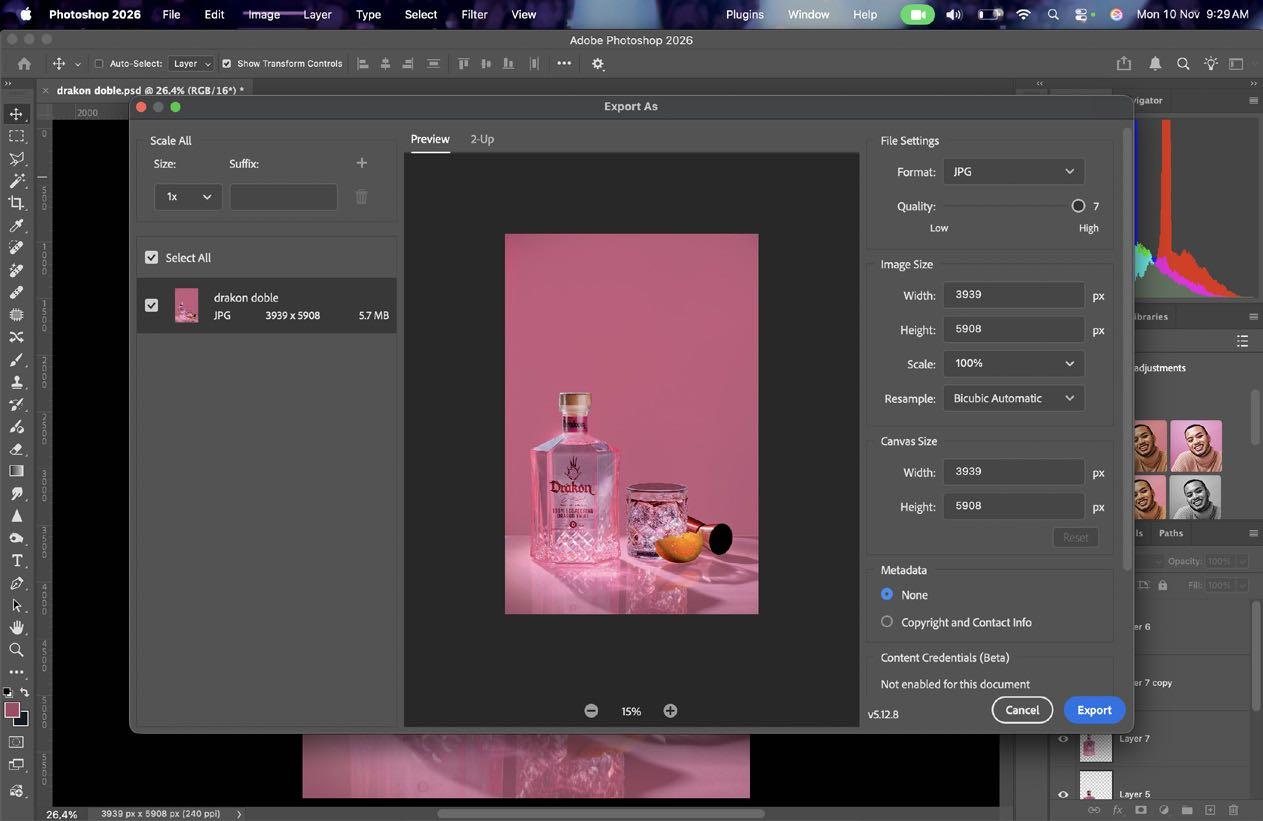1263x821 pixels.
Task: Open the Resample Bicubic Automatic dropdown
Action: pyautogui.click(x=1013, y=398)
